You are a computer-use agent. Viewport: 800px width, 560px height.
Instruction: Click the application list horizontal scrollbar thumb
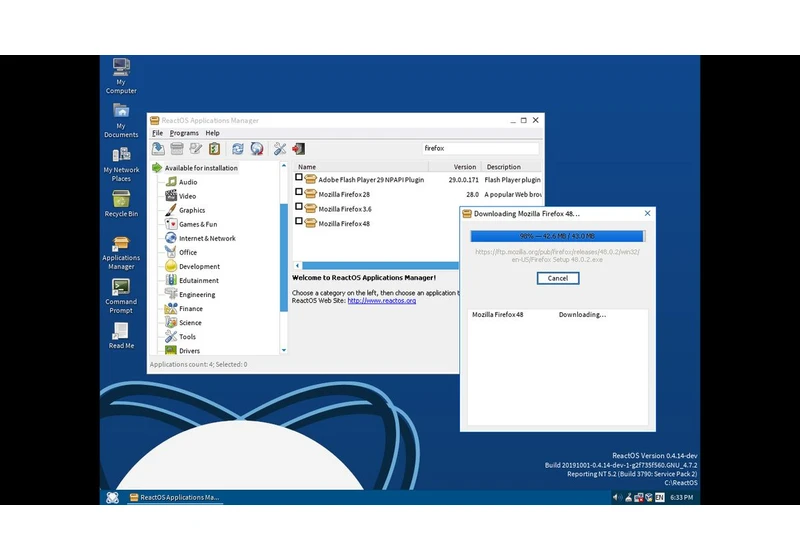click(380, 265)
